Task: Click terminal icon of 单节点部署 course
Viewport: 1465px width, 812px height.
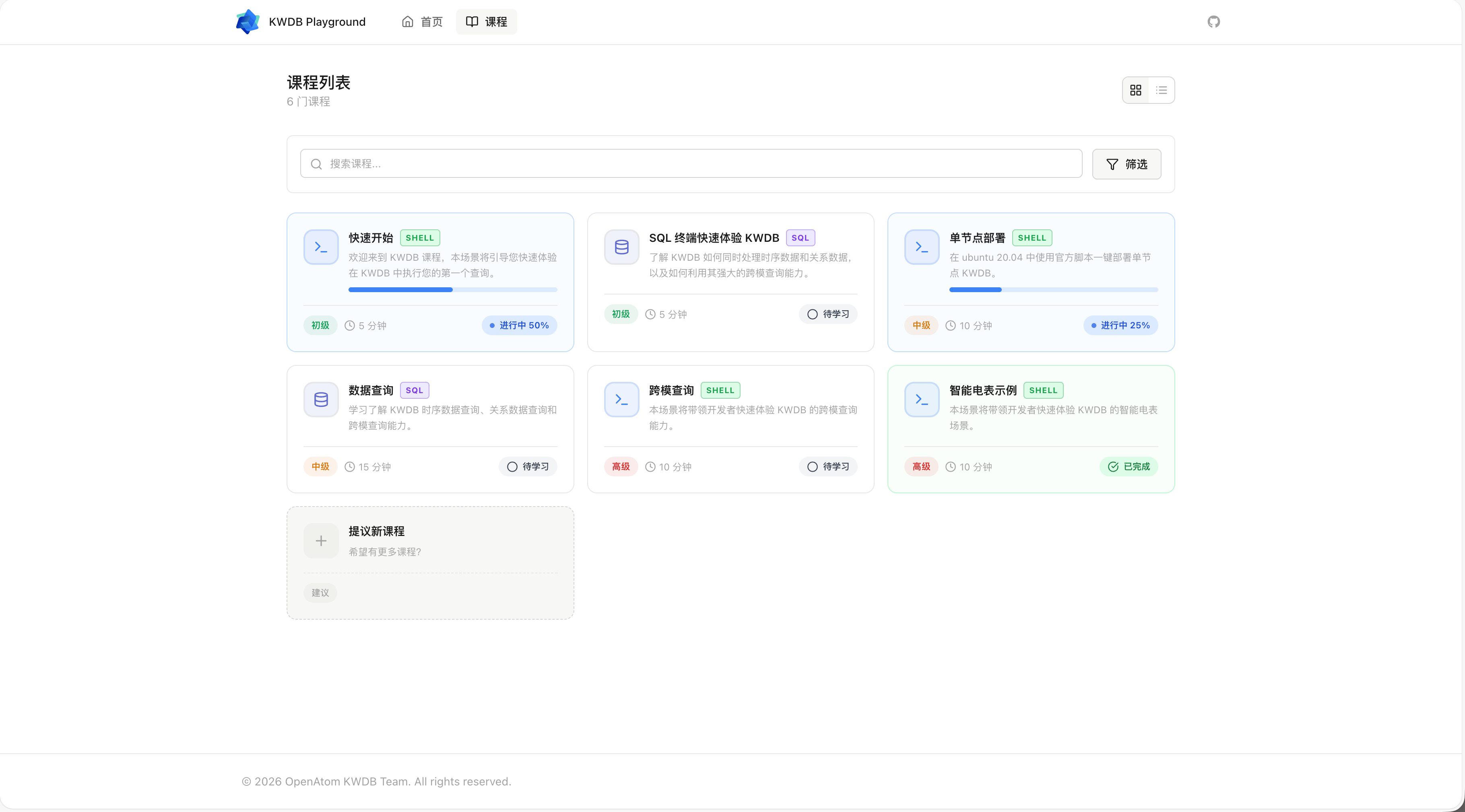Action: point(921,247)
